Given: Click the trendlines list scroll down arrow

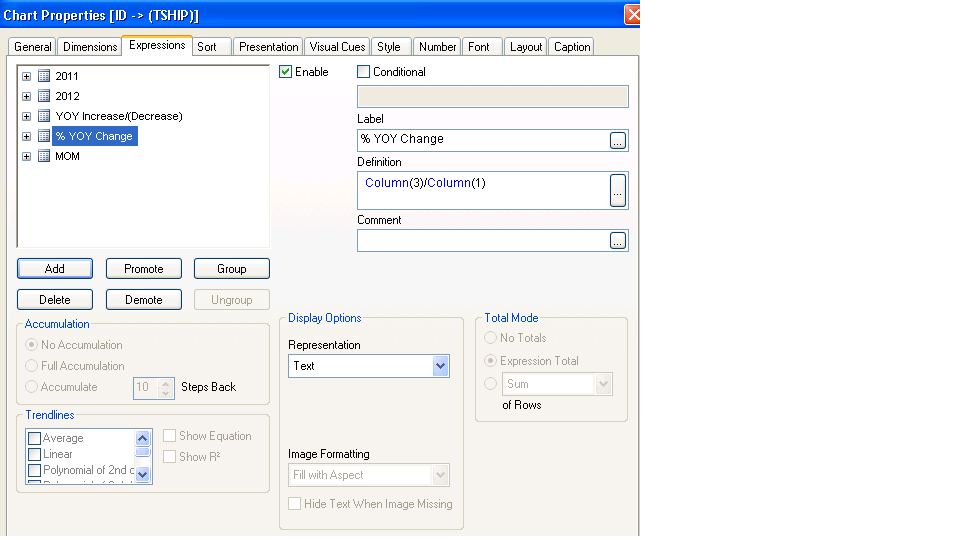Looking at the screenshot, I should (x=143, y=474).
